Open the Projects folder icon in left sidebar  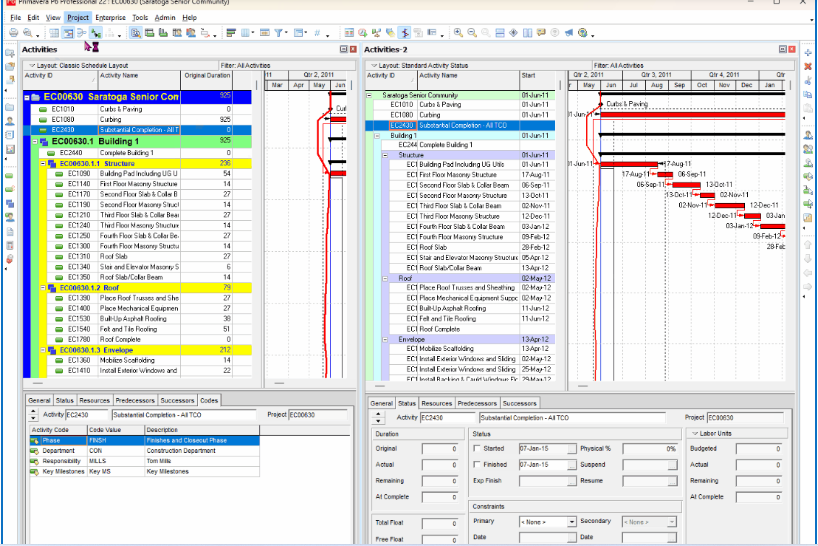[x=10, y=107]
